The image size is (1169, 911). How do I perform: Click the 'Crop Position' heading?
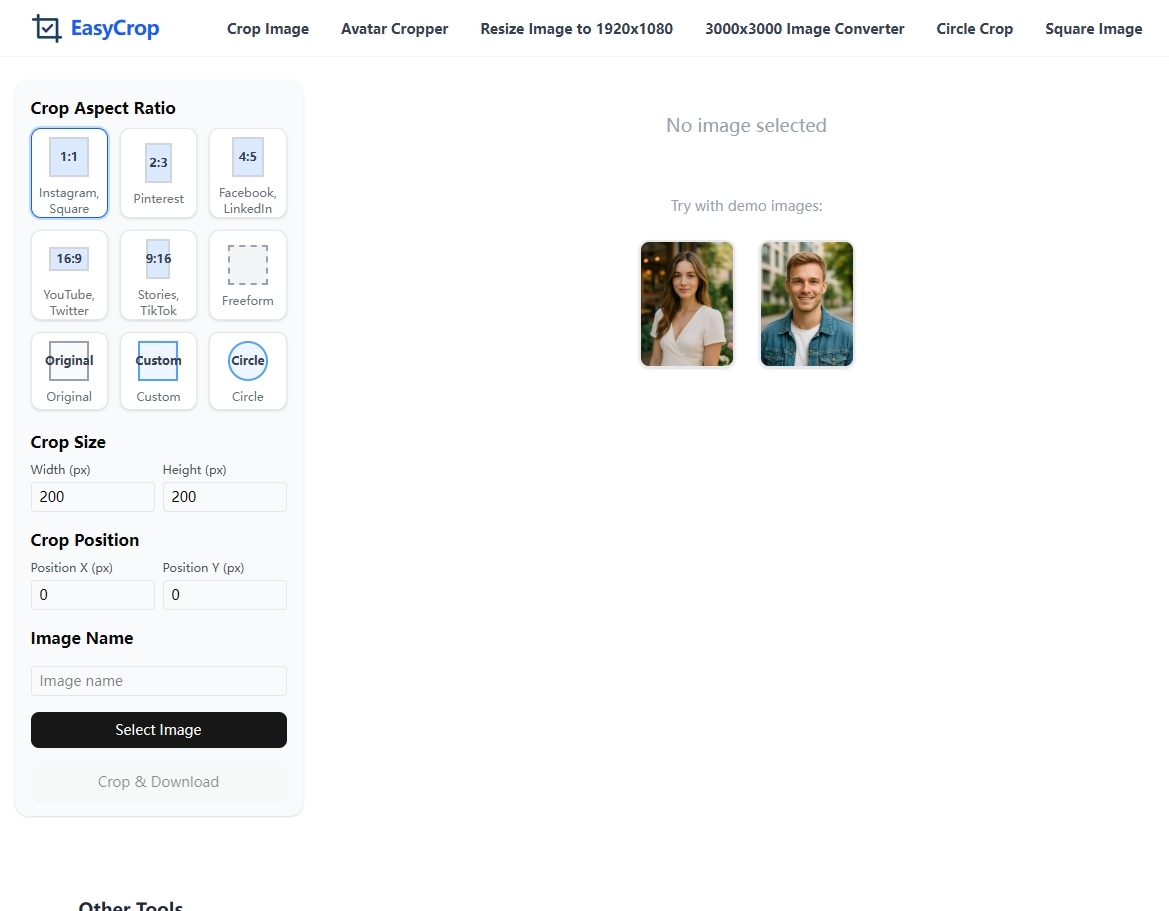coord(84,540)
